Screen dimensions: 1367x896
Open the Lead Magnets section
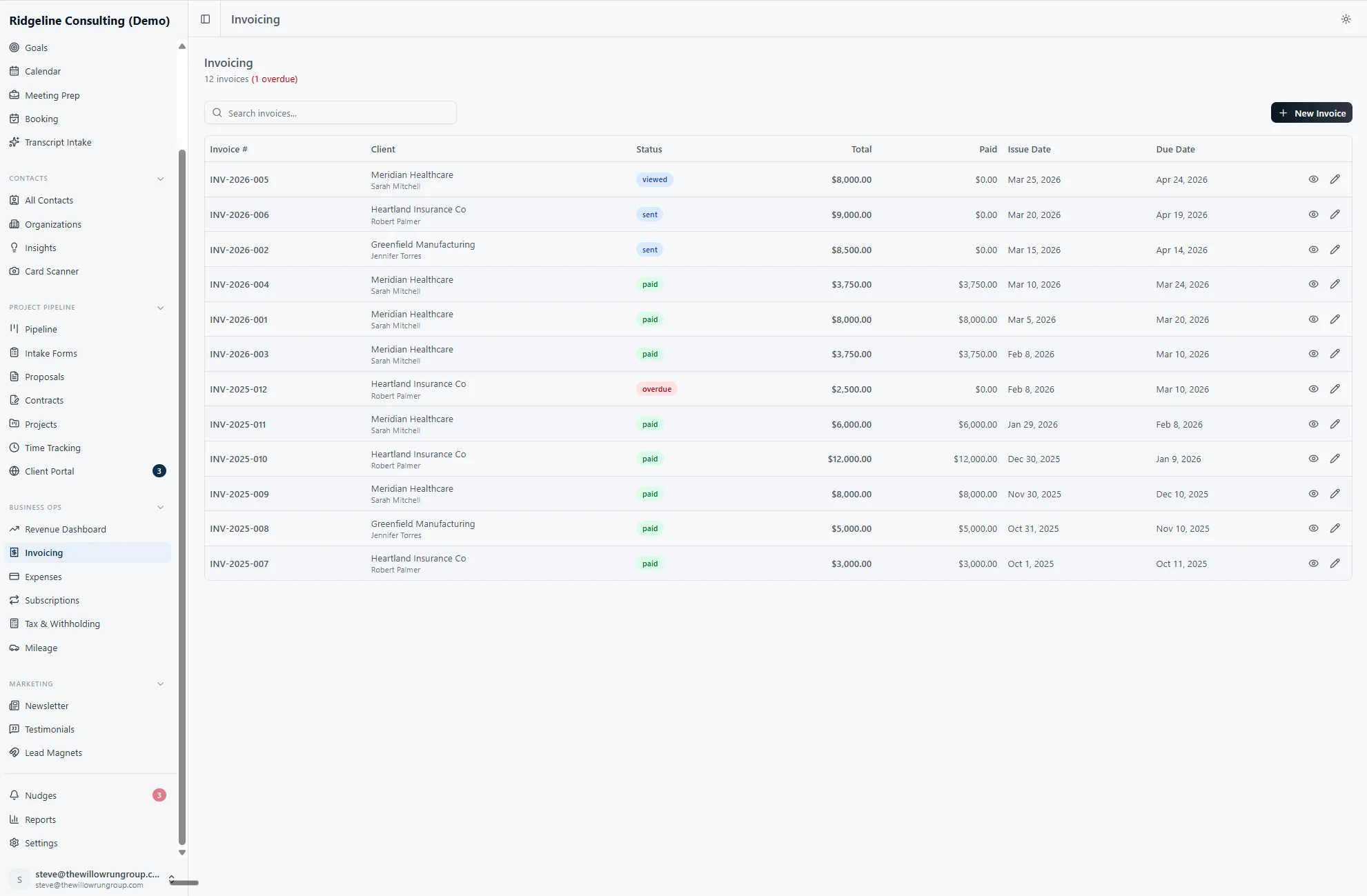53,752
